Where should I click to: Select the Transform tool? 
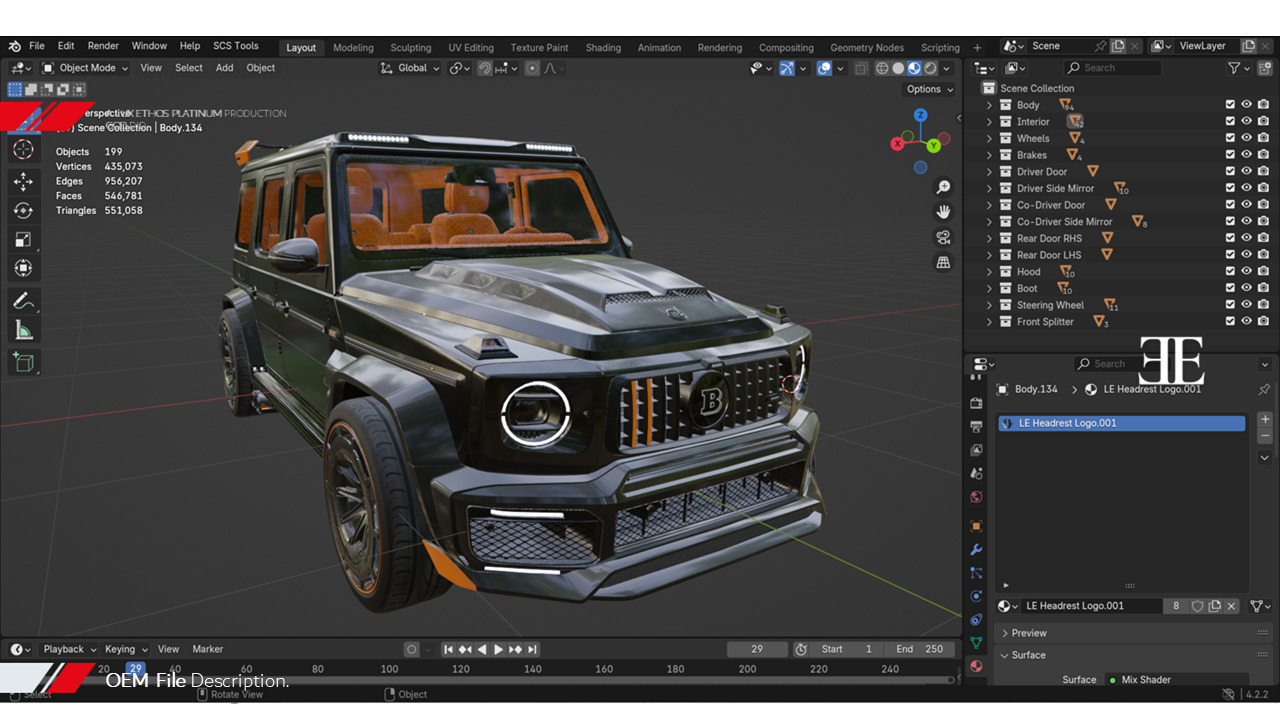23,268
